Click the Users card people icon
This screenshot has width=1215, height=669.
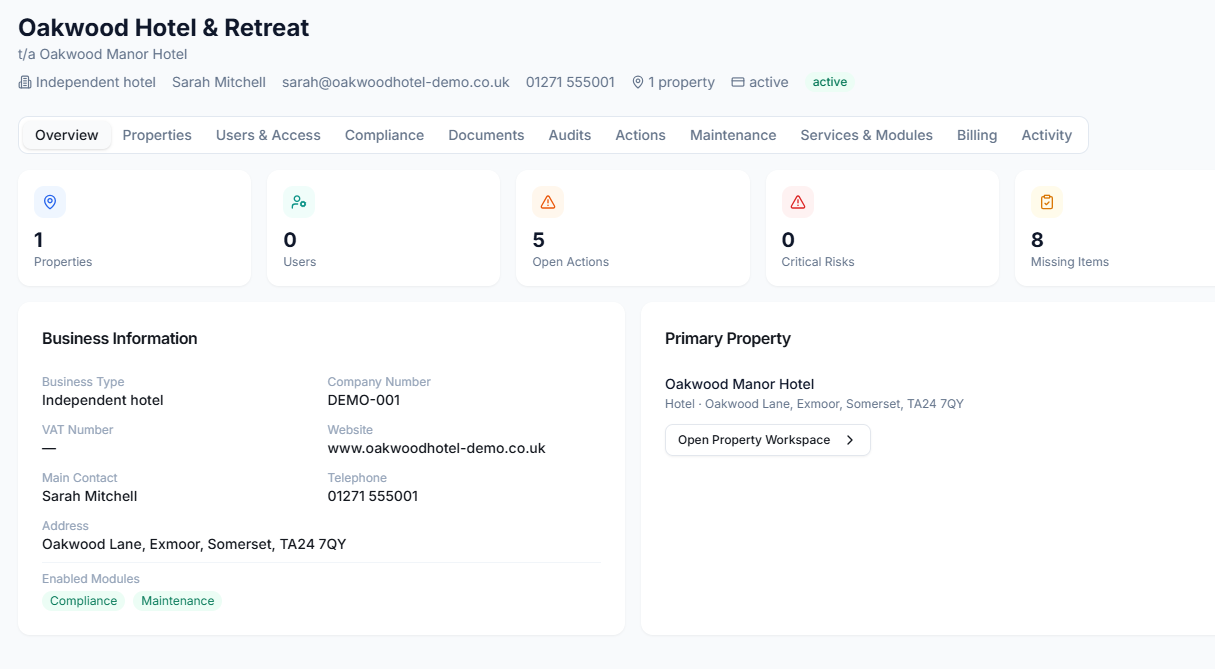(x=299, y=202)
